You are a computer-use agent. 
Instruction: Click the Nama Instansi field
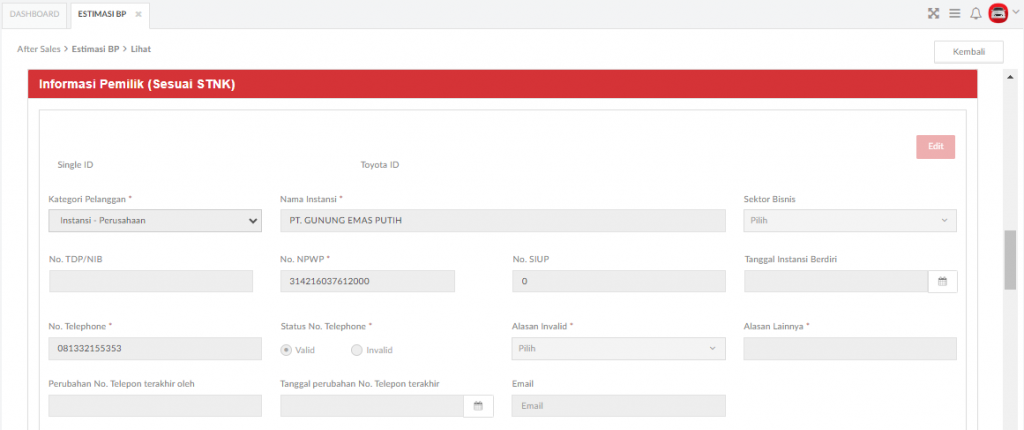[503, 221]
